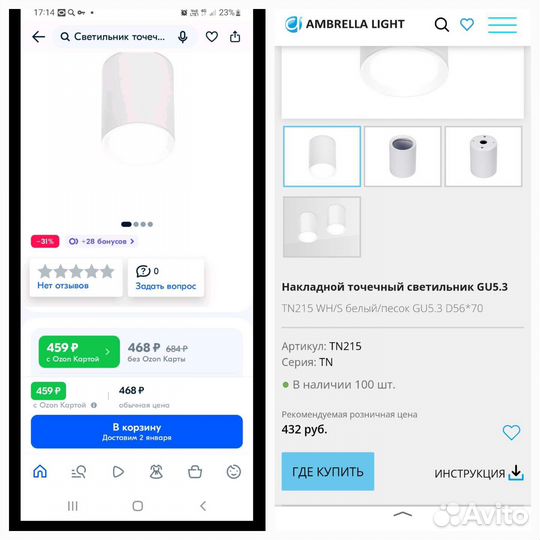Click the ГДЕ КУПИТЬ button
Screen dimensions: 540x540
pos(328,471)
